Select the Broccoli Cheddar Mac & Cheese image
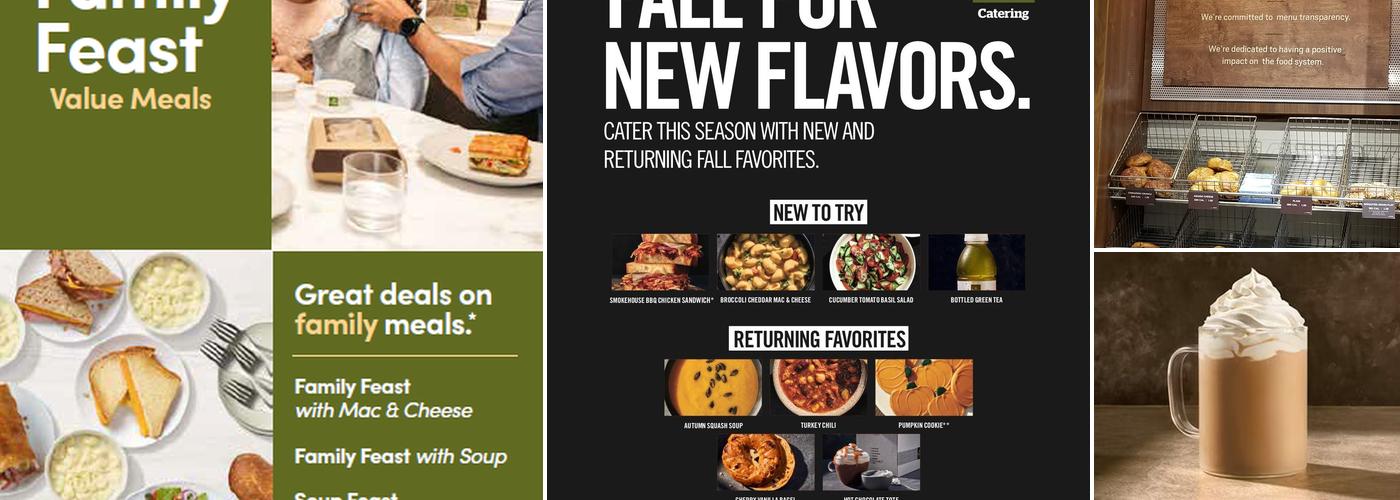The image size is (1400, 500). (x=765, y=262)
